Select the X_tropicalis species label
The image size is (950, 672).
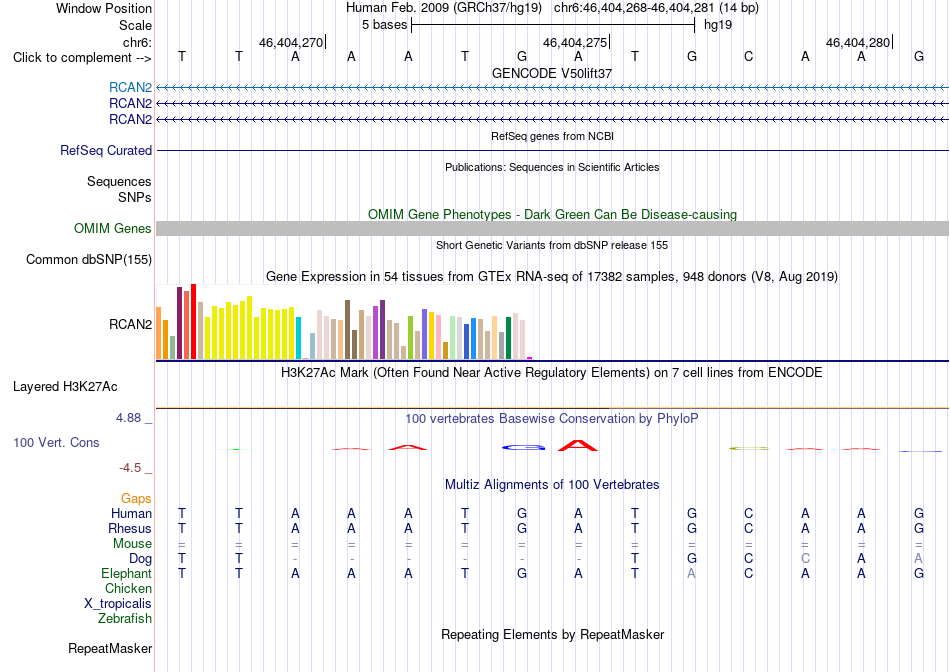[x=118, y=604]
